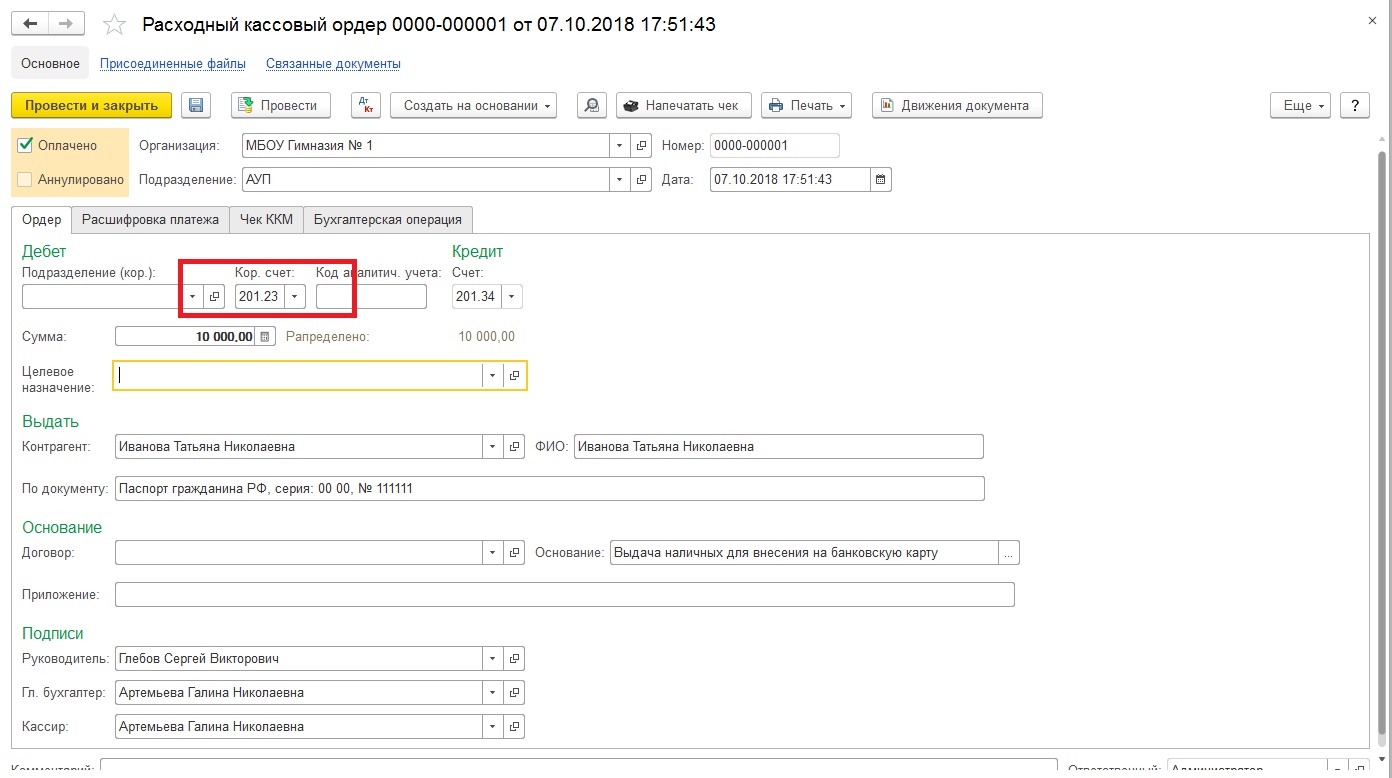Open the calculator for Сумма field
Screen dimensions: 1392x778
pyautogui.click(x=265, y=337)
